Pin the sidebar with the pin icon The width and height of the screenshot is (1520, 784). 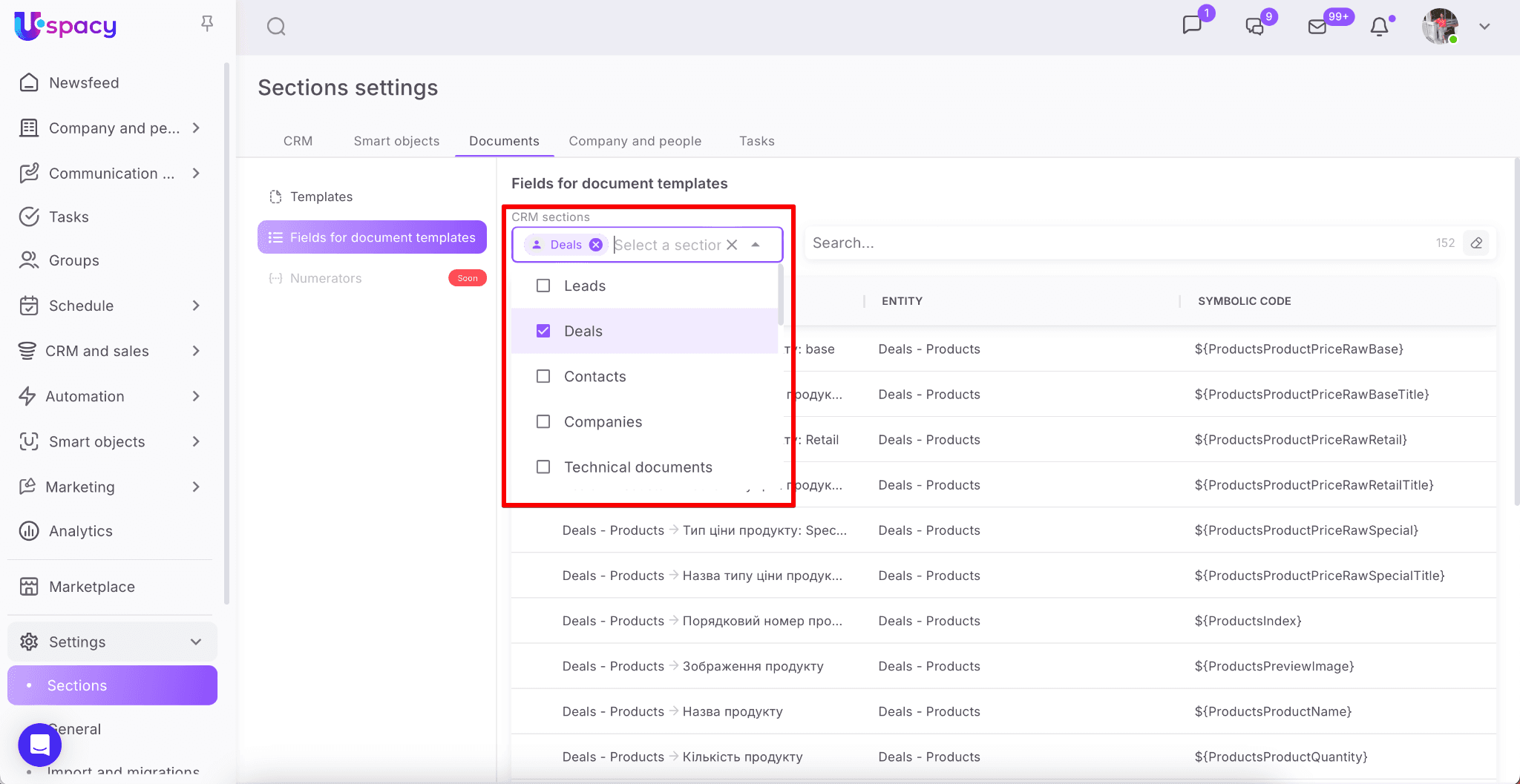(207, 24)
